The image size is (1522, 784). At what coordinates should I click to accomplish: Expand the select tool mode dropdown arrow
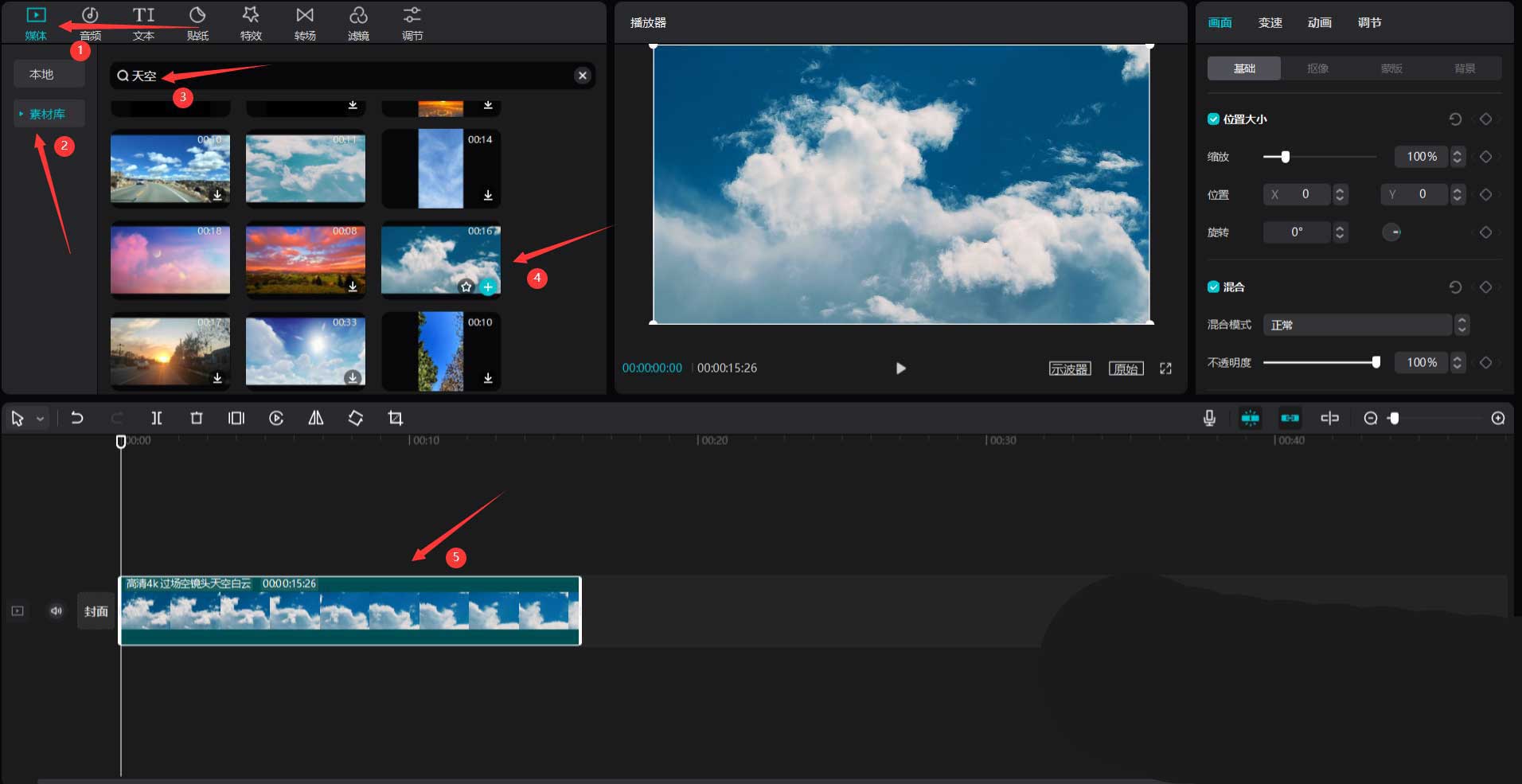coord(40,419)
